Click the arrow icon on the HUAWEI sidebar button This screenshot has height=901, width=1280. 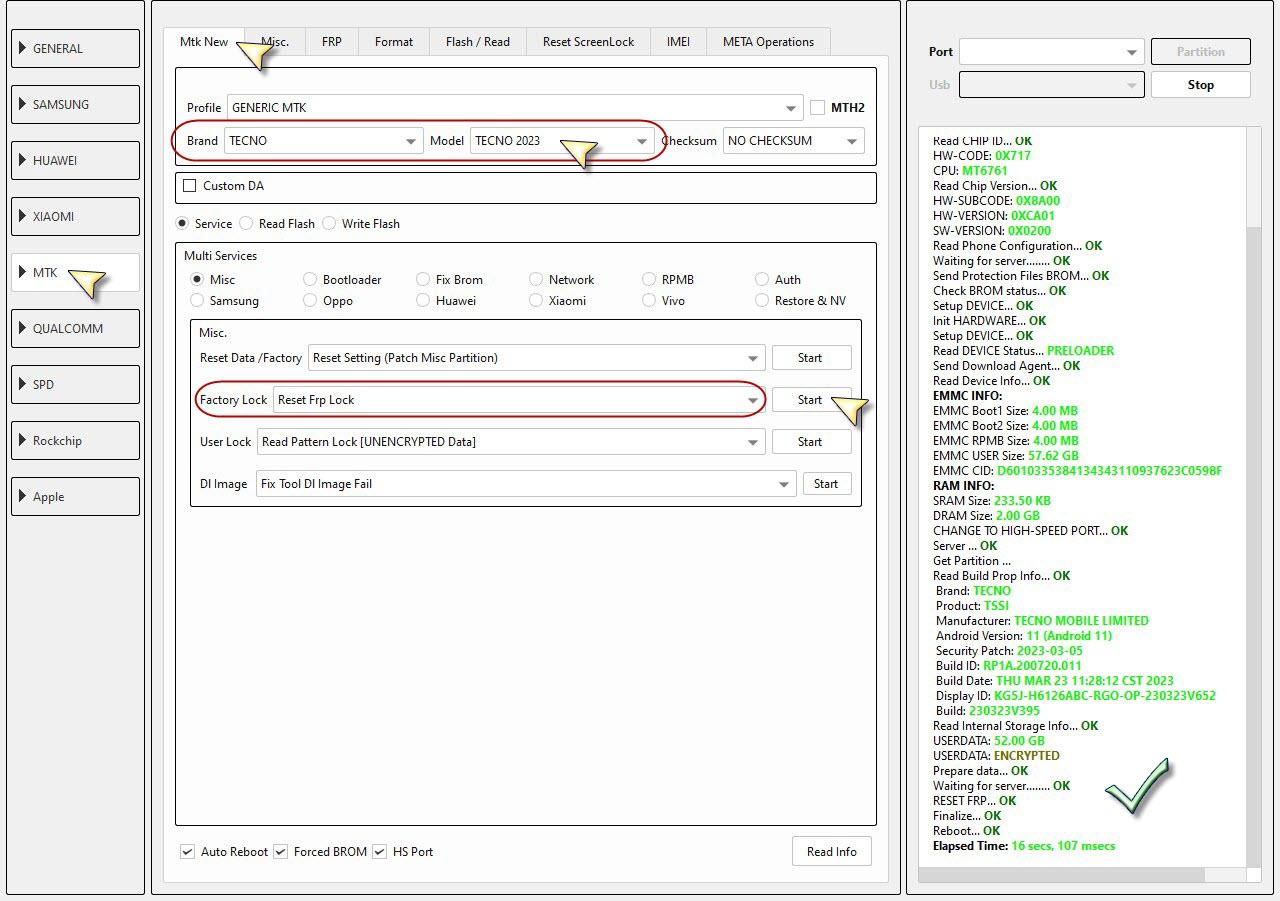coord(22,161)
